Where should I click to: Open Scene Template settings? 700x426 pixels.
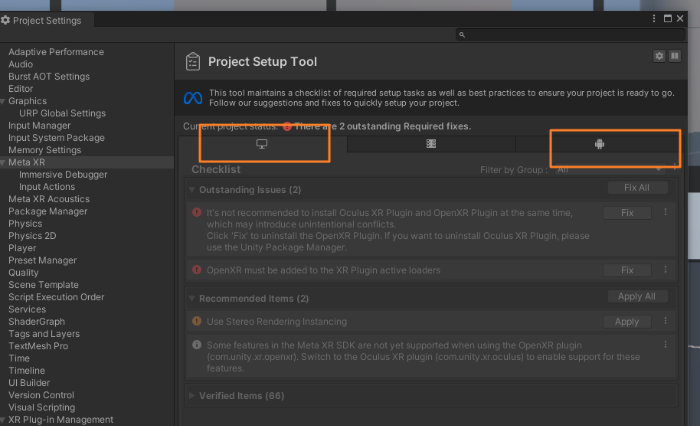click(43, 285)
